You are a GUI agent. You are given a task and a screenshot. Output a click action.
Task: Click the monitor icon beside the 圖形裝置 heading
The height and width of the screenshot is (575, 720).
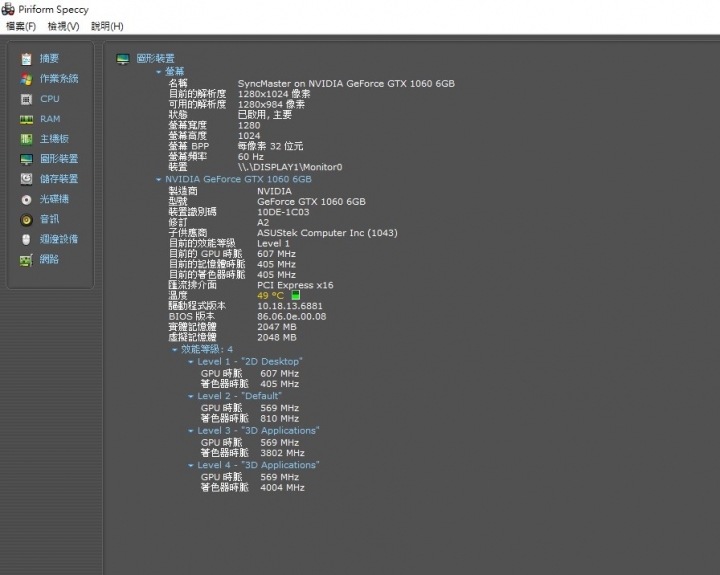click(x=123, y=59)
